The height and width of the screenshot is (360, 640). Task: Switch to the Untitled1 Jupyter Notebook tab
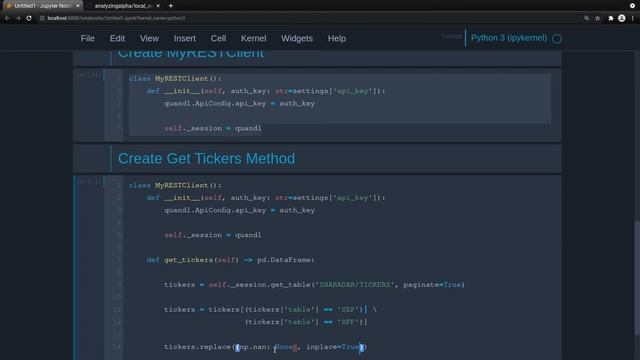point(42,6)
